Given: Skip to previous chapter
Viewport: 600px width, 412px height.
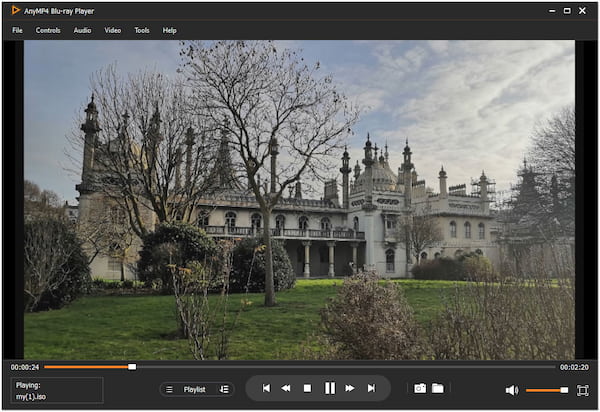Looking at the screenshot, I should pyautogui.click(x=266, y=388).
